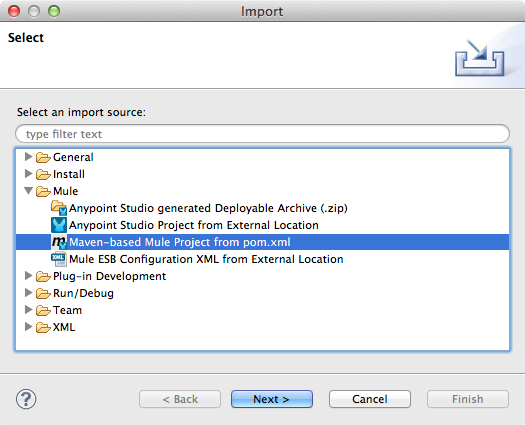Click the XML folder icon
This screenshot has width=525, height=425.
click(x=43, y=327)
